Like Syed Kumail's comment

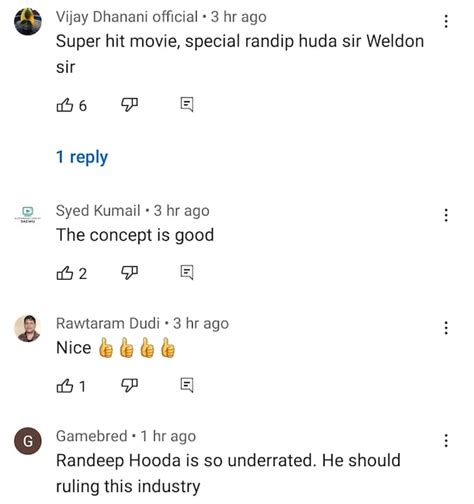(65, 273)
